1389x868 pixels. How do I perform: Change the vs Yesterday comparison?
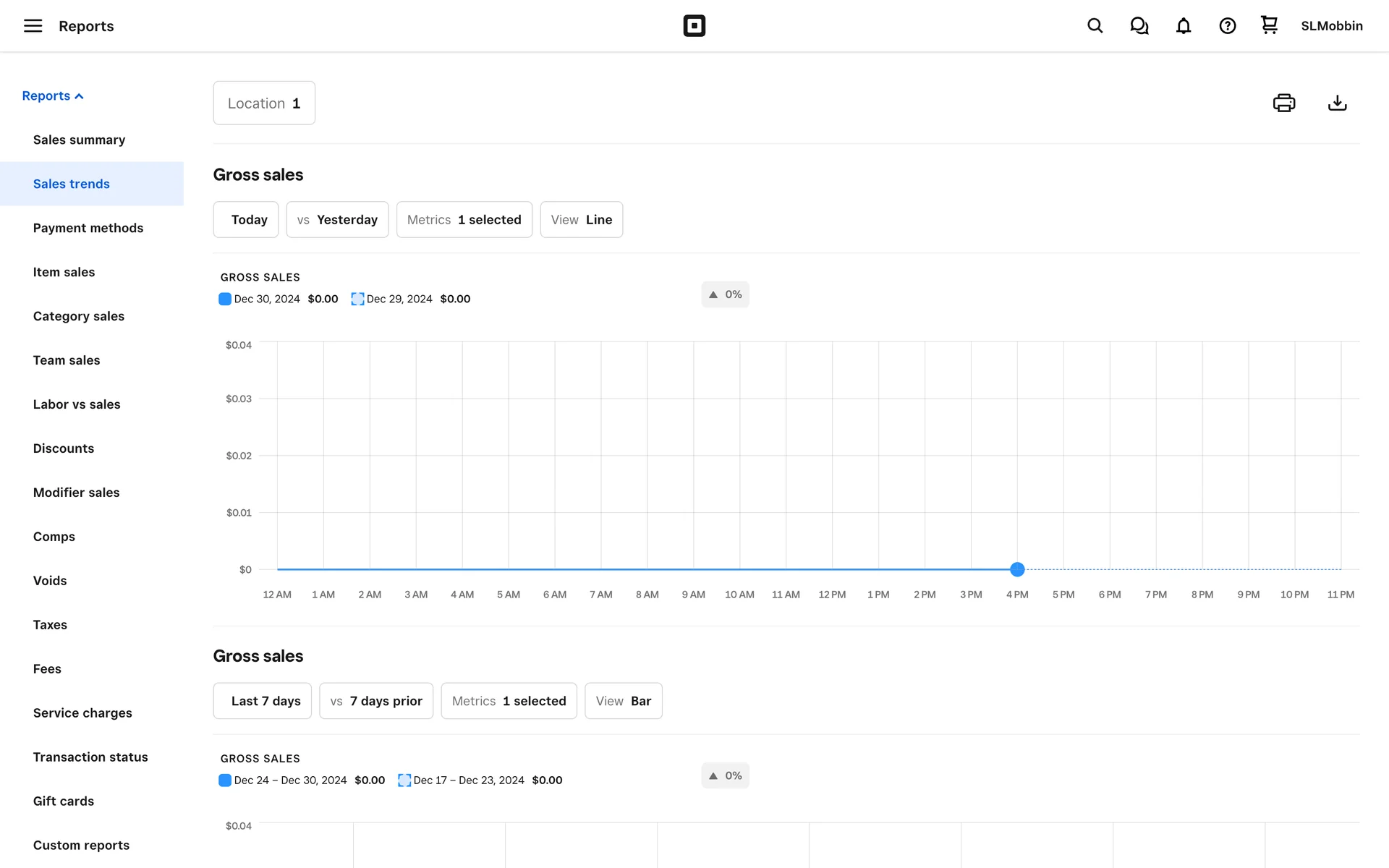point(337,219)
